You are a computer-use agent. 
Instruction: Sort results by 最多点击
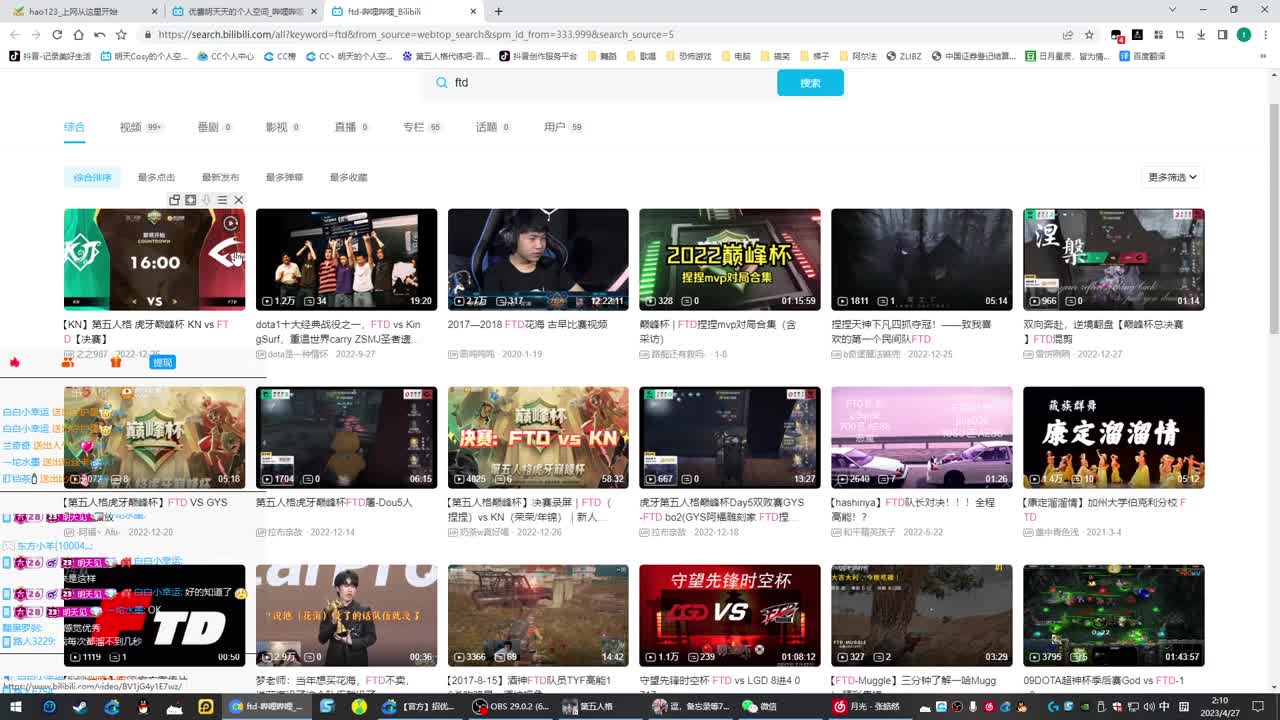[156, 177]
